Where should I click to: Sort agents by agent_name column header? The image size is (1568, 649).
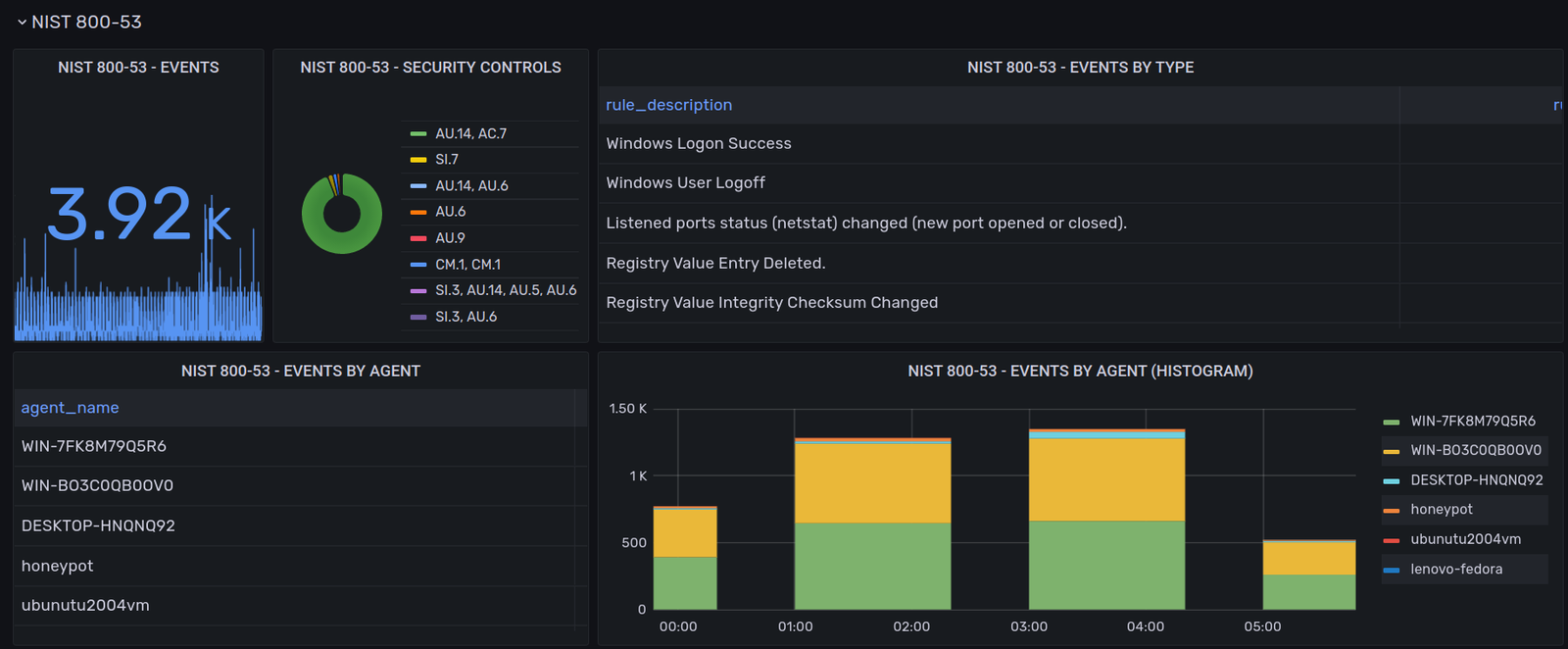pyautogui.click(x=71, y=408)
